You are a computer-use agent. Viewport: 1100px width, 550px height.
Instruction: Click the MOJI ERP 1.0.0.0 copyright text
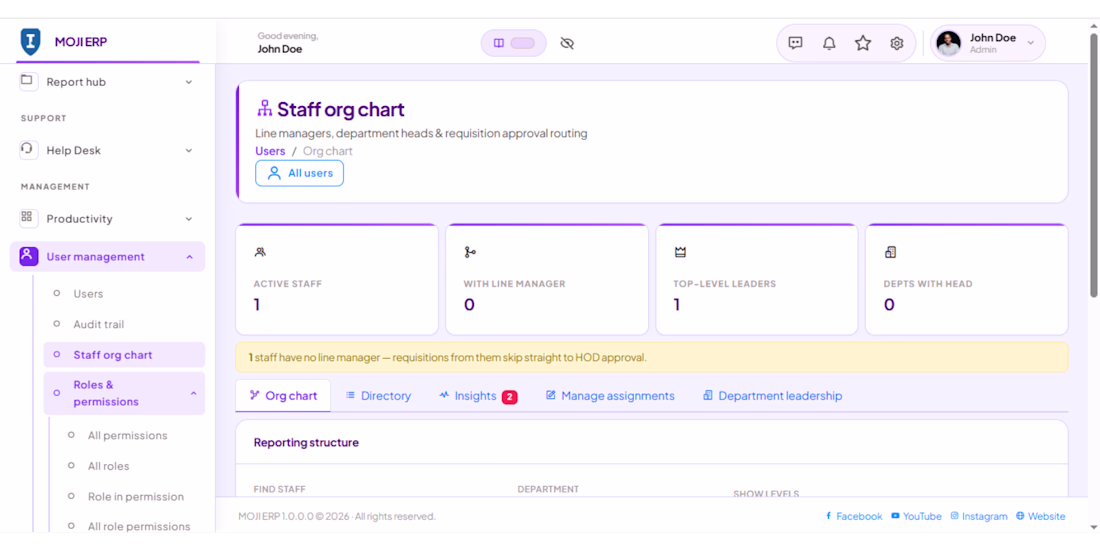(337, 516)
